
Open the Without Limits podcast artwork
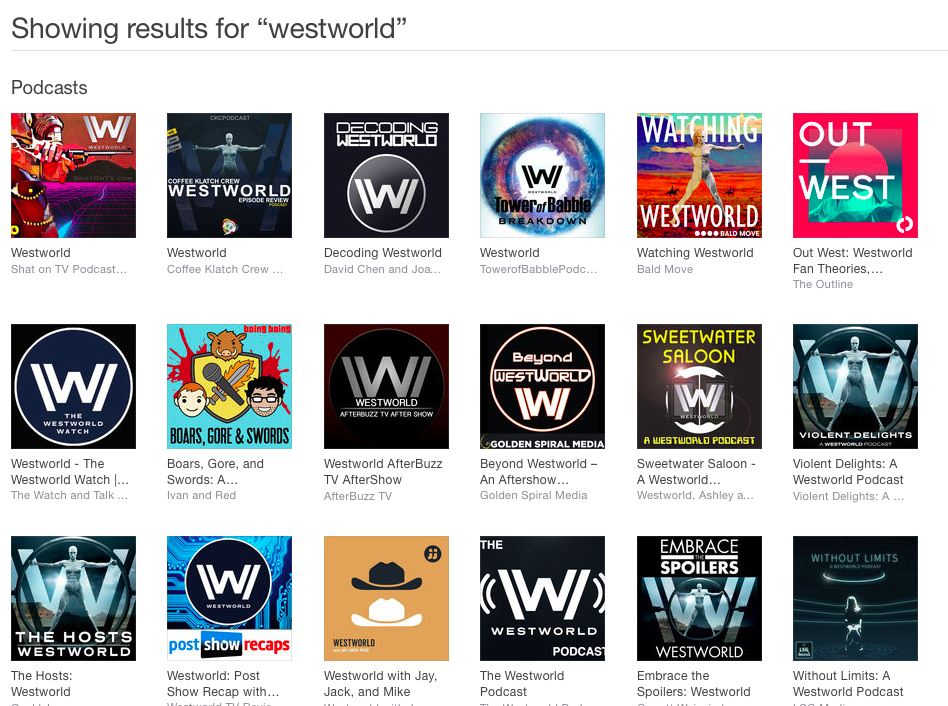point(855,598)
